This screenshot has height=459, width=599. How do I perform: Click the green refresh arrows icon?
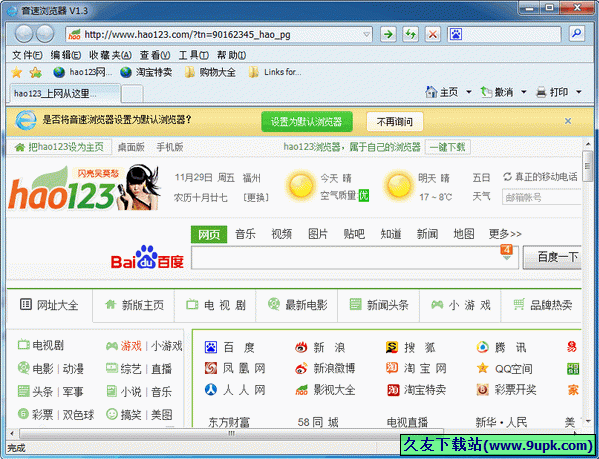coord(410,35)
